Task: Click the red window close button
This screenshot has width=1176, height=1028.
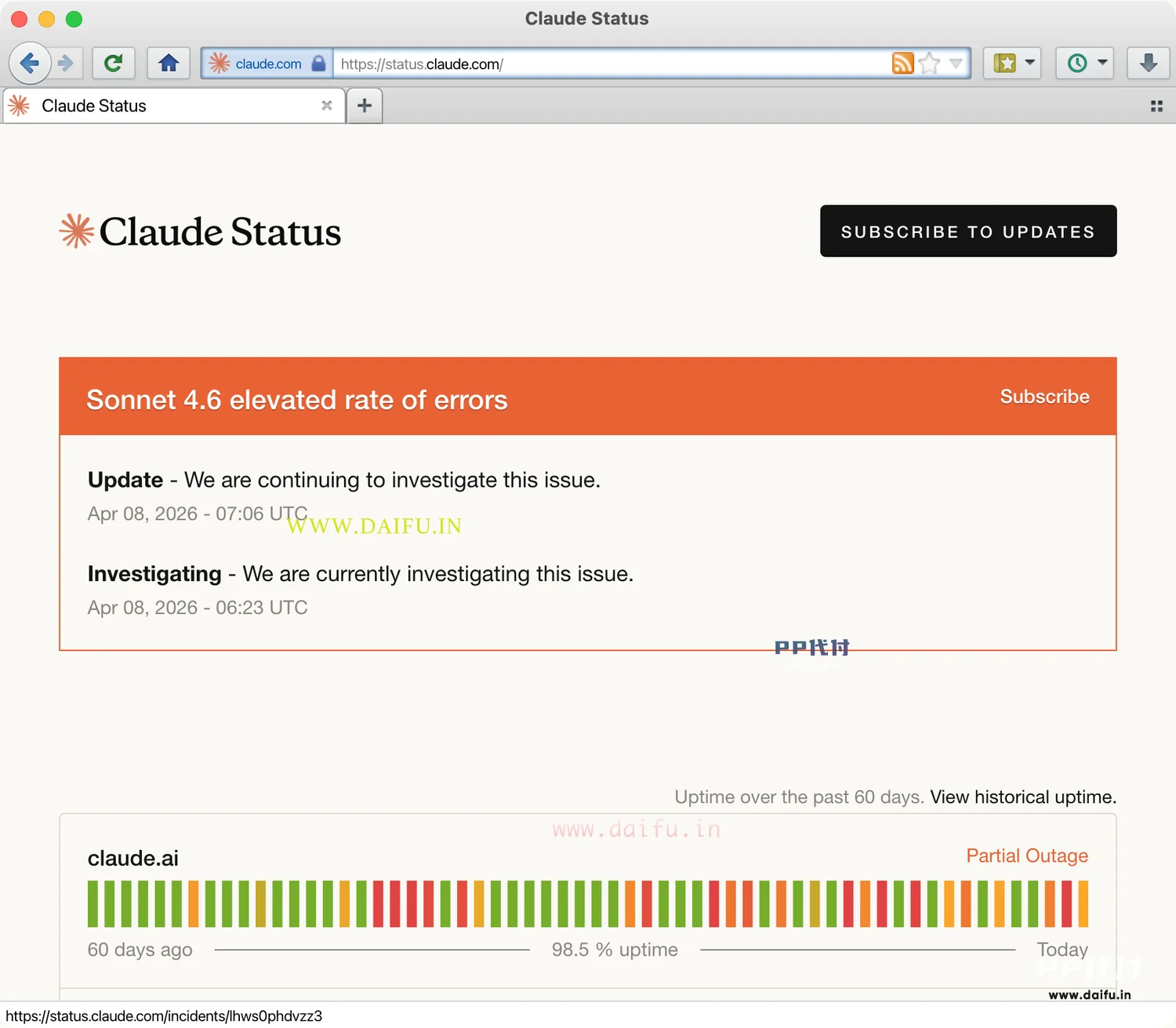Action: [20, 19]
